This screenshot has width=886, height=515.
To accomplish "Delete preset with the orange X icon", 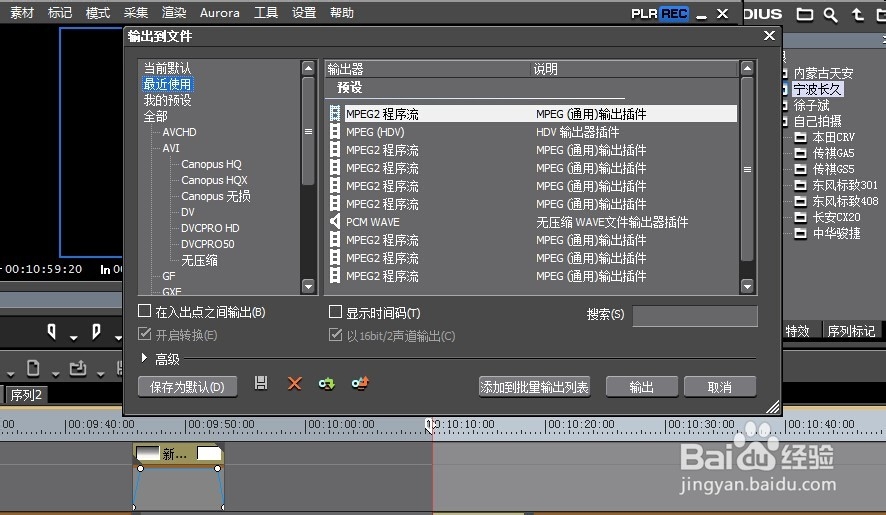I will coord(294,384).
